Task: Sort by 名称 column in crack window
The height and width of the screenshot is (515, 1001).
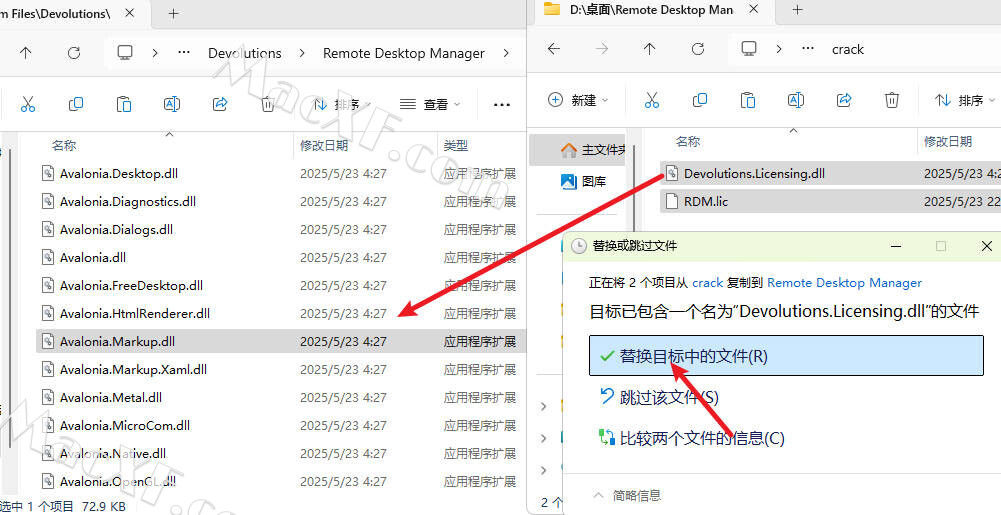Action: tap(688, 142)
